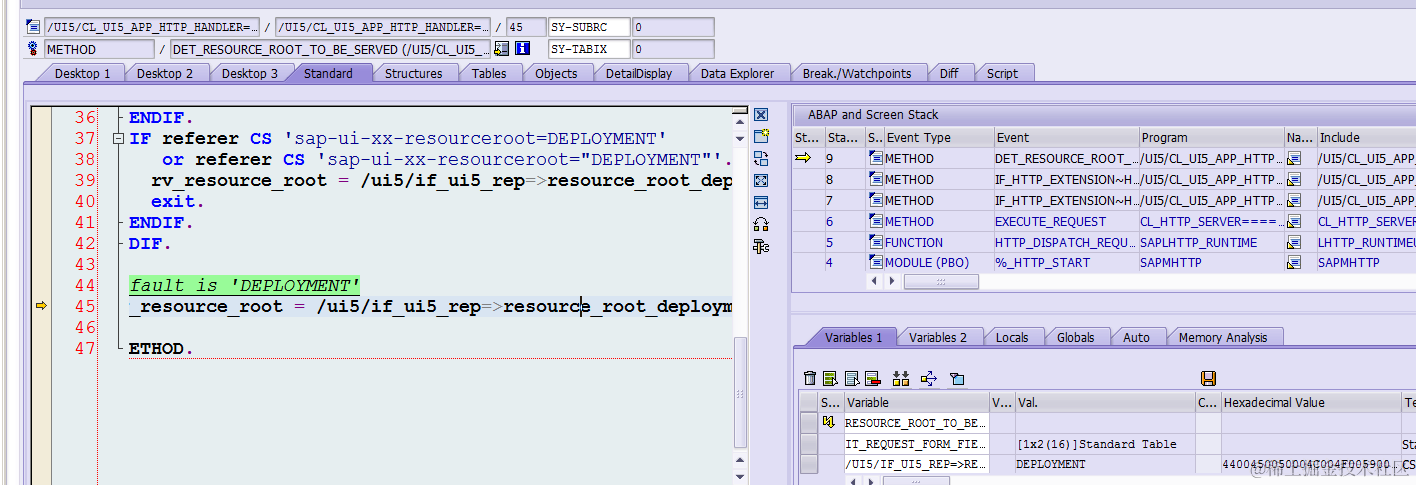
Task: Select the row selector for /UI5/IF_UI5_REP=>RE variable
Action: pos(809,464)
